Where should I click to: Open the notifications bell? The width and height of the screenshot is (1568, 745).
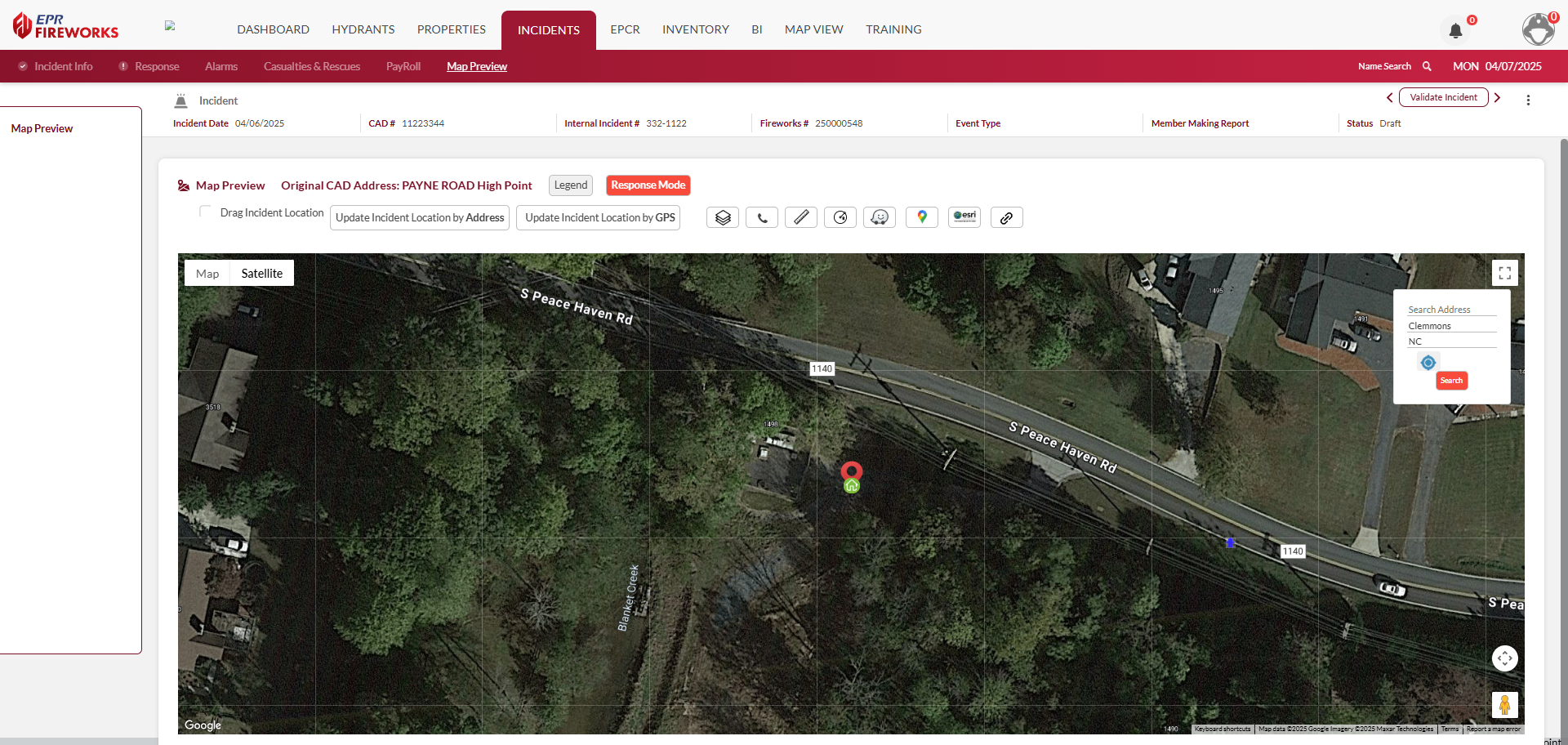click(x=1455, y=31)
